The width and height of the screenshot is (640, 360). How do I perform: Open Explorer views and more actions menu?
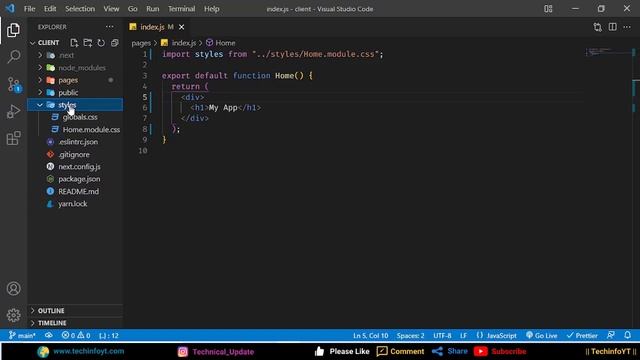pyautogui.click(x=109, y=27)
